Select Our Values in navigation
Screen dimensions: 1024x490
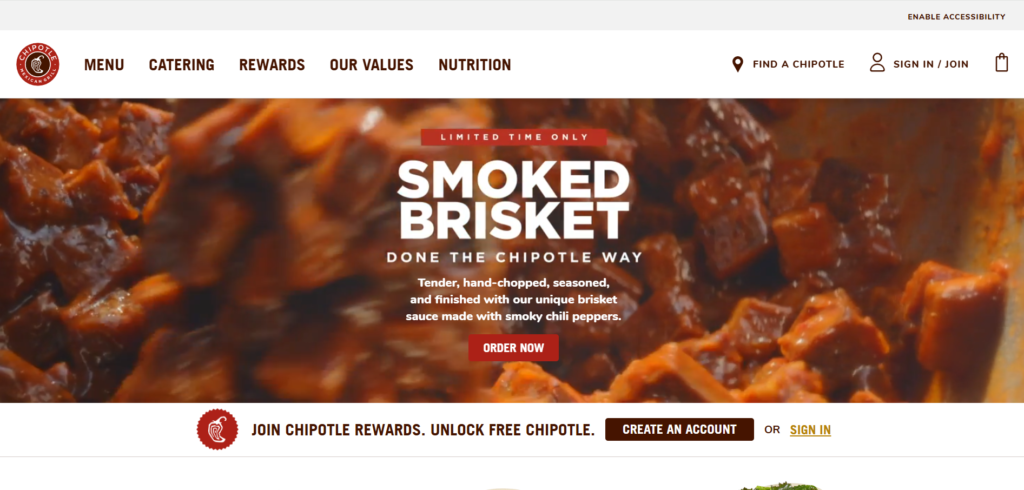tap(372, 65)
